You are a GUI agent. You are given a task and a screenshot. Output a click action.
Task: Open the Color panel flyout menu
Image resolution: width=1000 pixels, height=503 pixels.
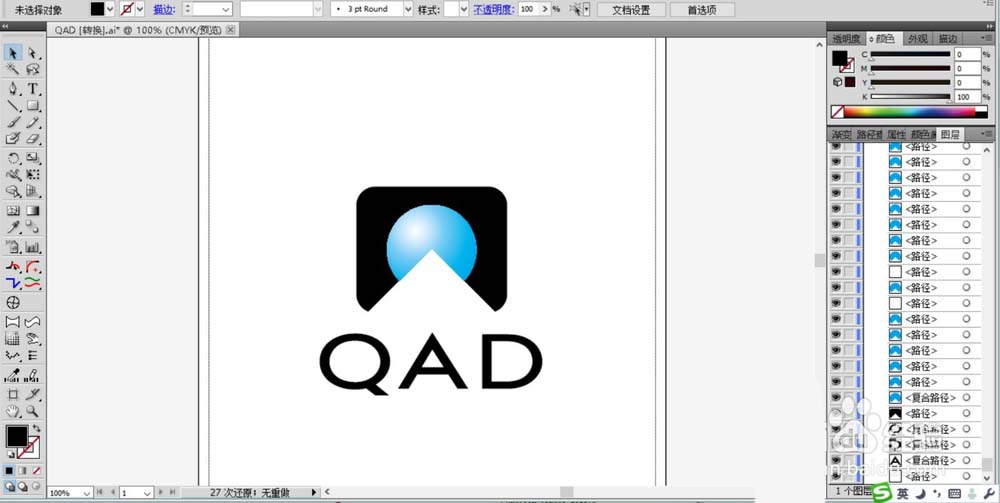click(986, 39)
